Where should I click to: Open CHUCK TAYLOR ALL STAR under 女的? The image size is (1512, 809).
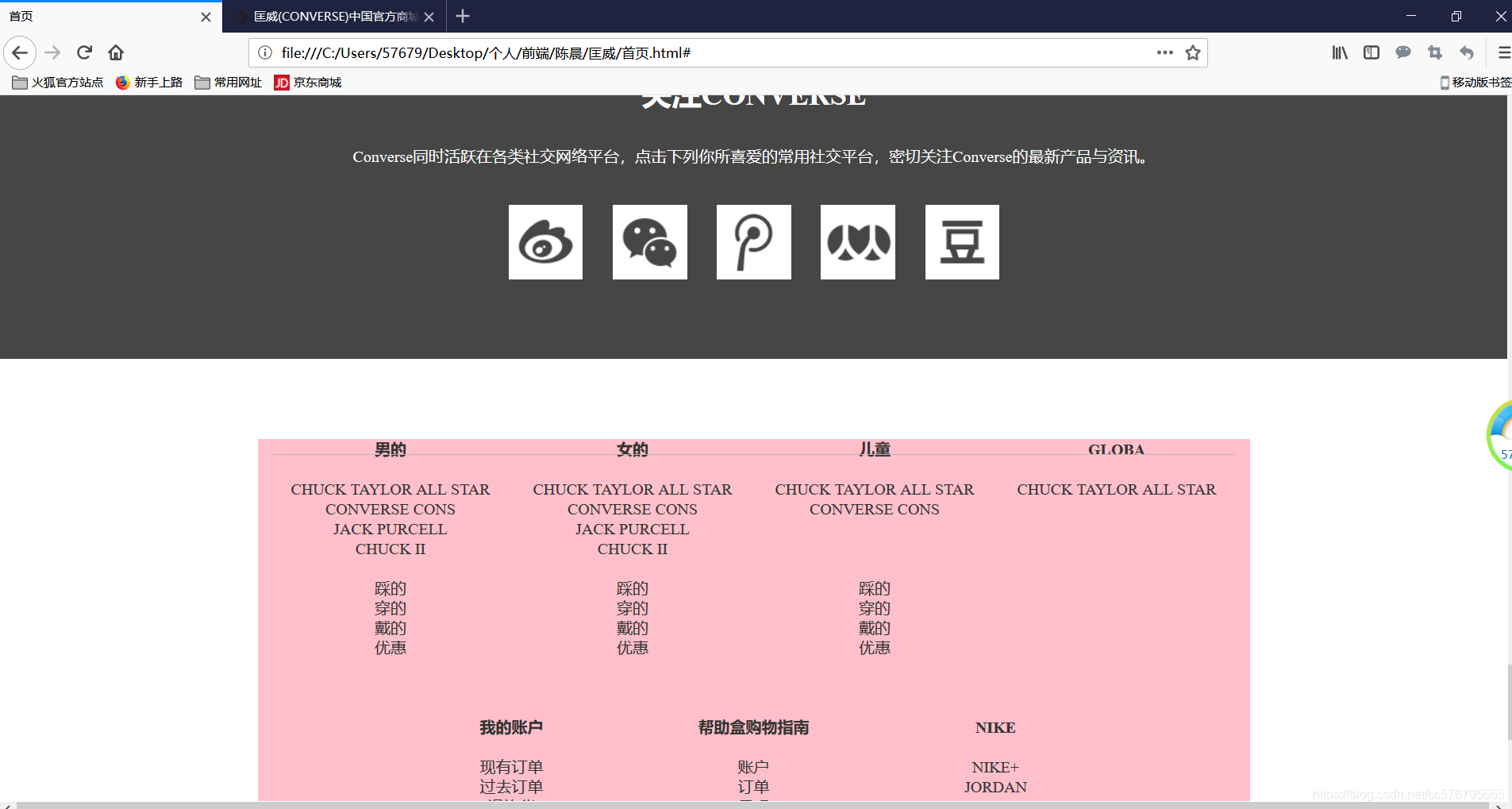point(633,489)
